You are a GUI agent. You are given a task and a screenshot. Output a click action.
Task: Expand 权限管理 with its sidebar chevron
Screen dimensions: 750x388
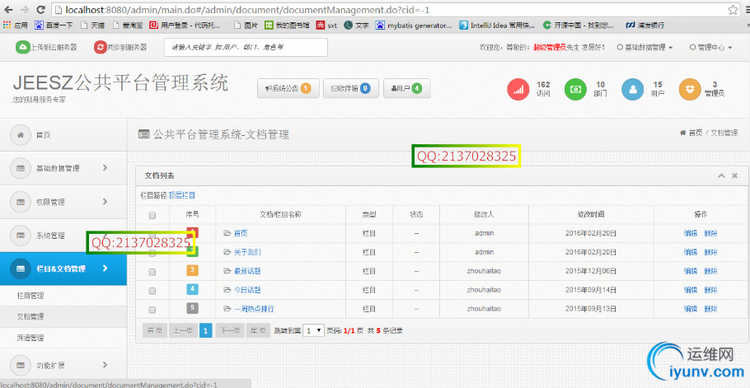(105, 201)
